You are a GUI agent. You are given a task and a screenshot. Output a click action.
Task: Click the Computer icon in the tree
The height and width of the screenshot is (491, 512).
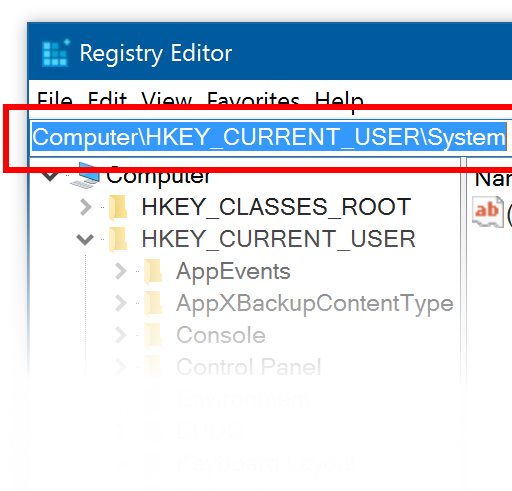coord(85,176)
